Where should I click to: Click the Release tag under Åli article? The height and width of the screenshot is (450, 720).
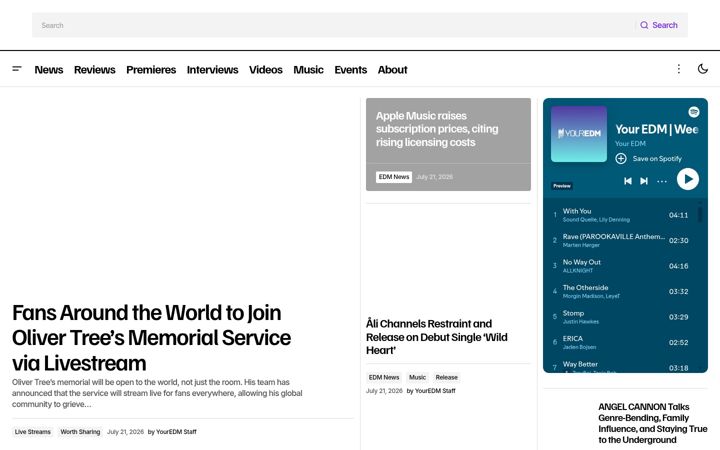coord(446,377)
